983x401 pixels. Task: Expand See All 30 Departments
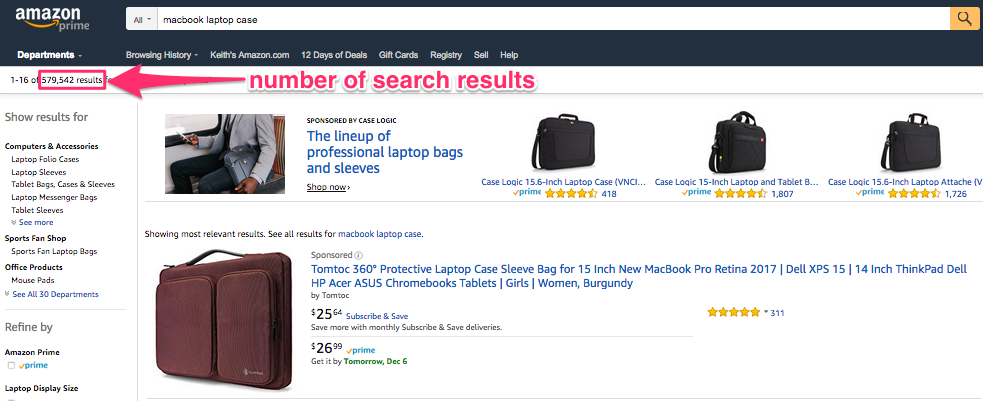51,294
